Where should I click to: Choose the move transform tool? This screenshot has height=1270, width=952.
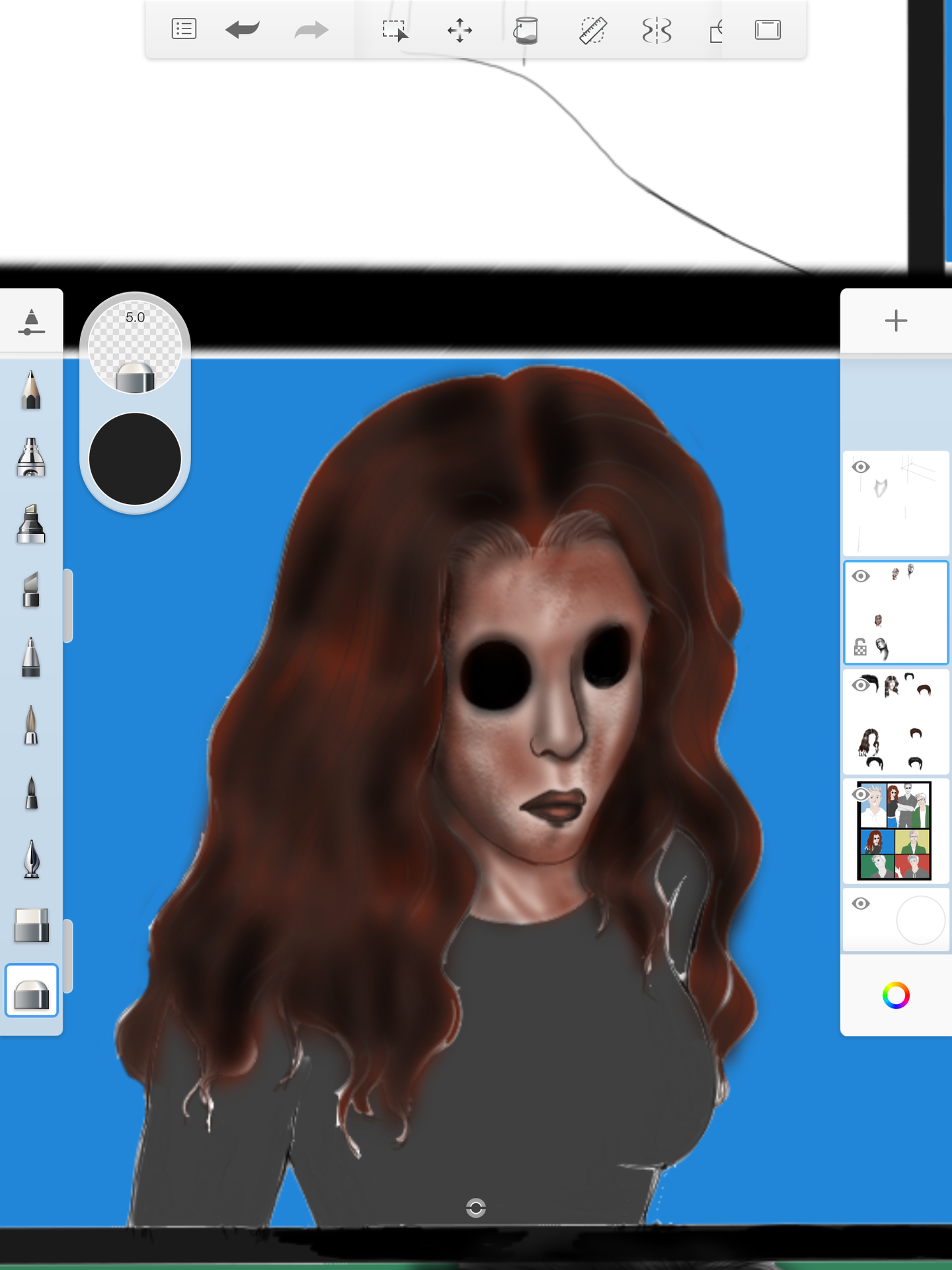click(459, 30)
